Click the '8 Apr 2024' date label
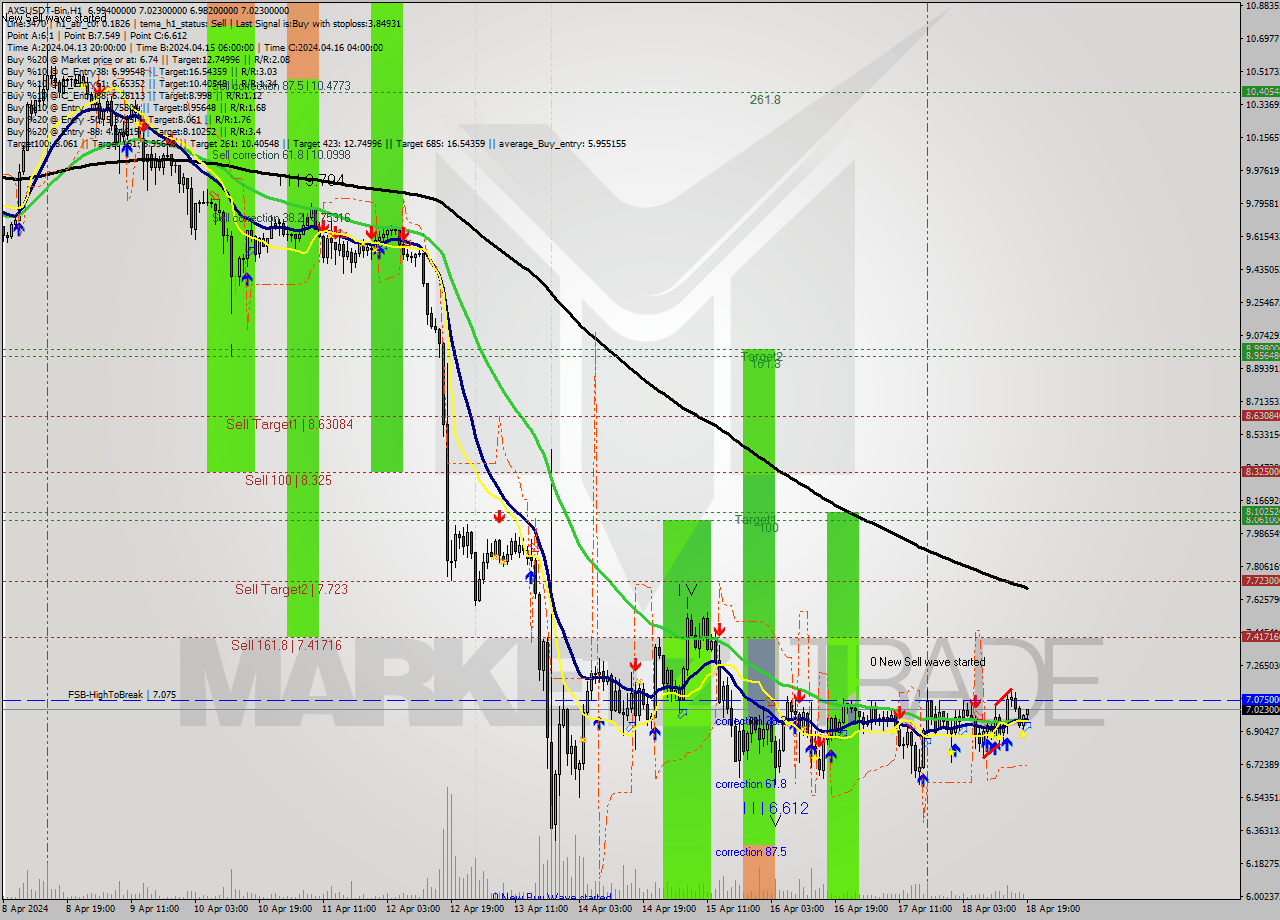 [x=23, y=909]
